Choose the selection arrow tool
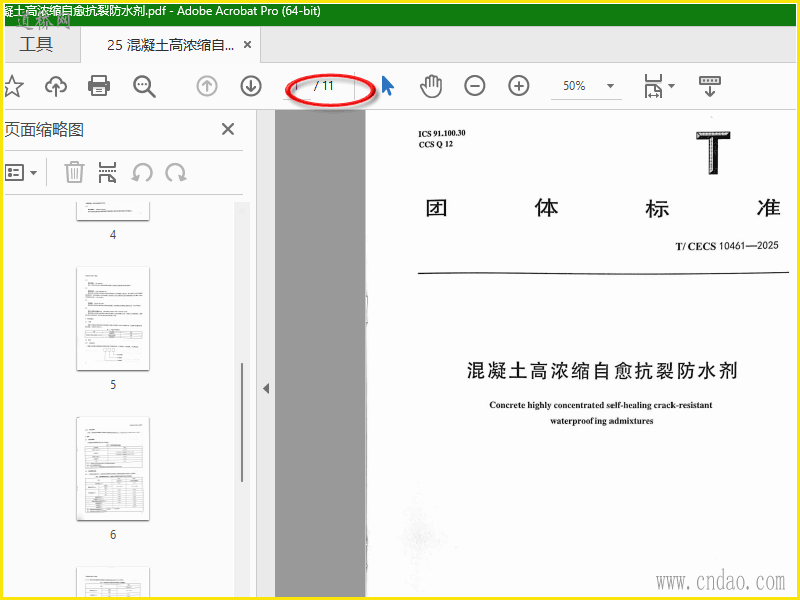 pos(388,86)
